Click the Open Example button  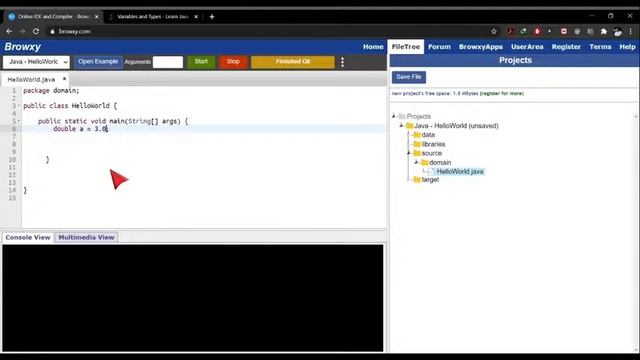(98, 62)
